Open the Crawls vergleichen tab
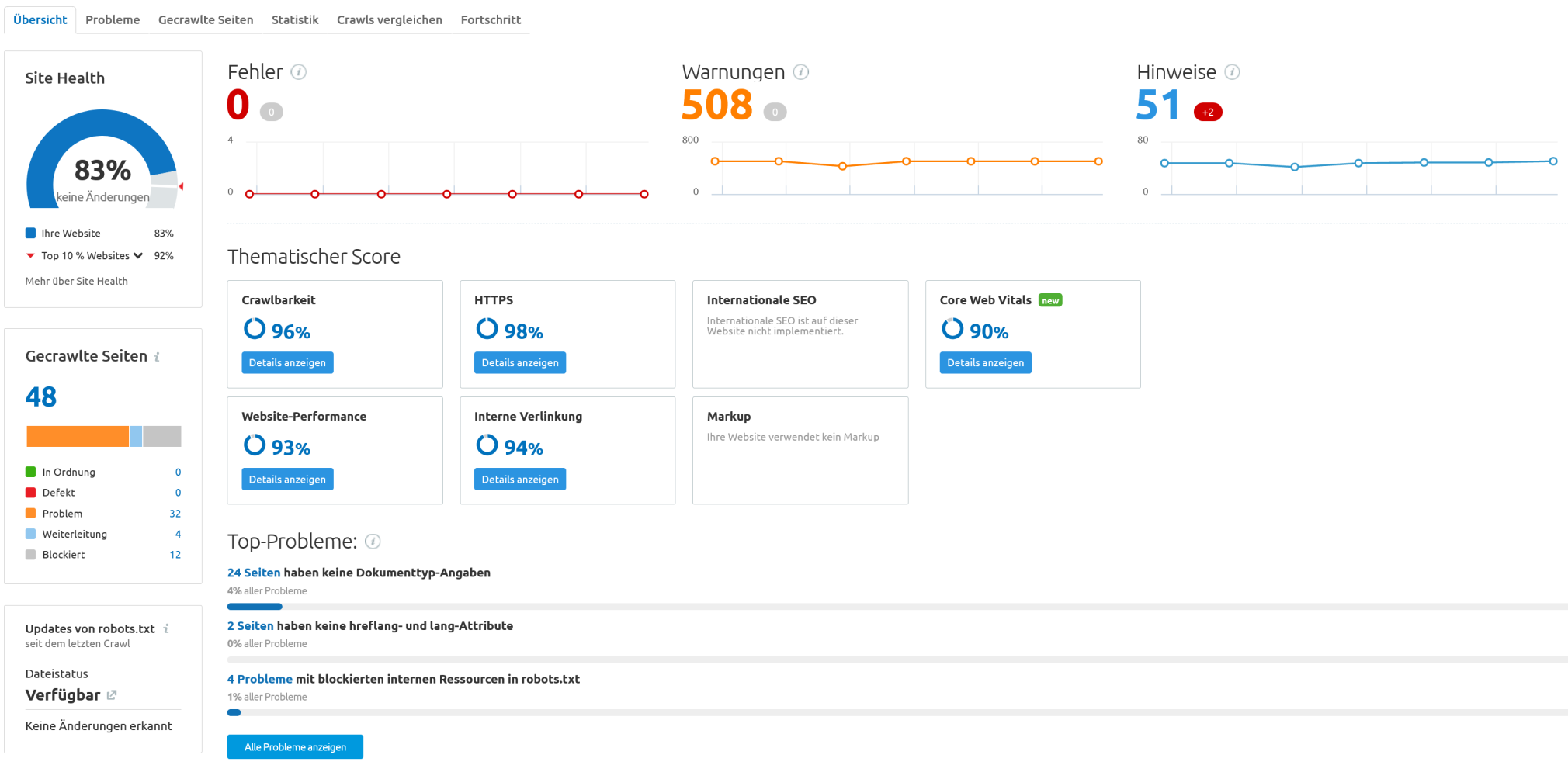Image resolution: width=1568 pixels, height=779 pixels. point(389,19)
